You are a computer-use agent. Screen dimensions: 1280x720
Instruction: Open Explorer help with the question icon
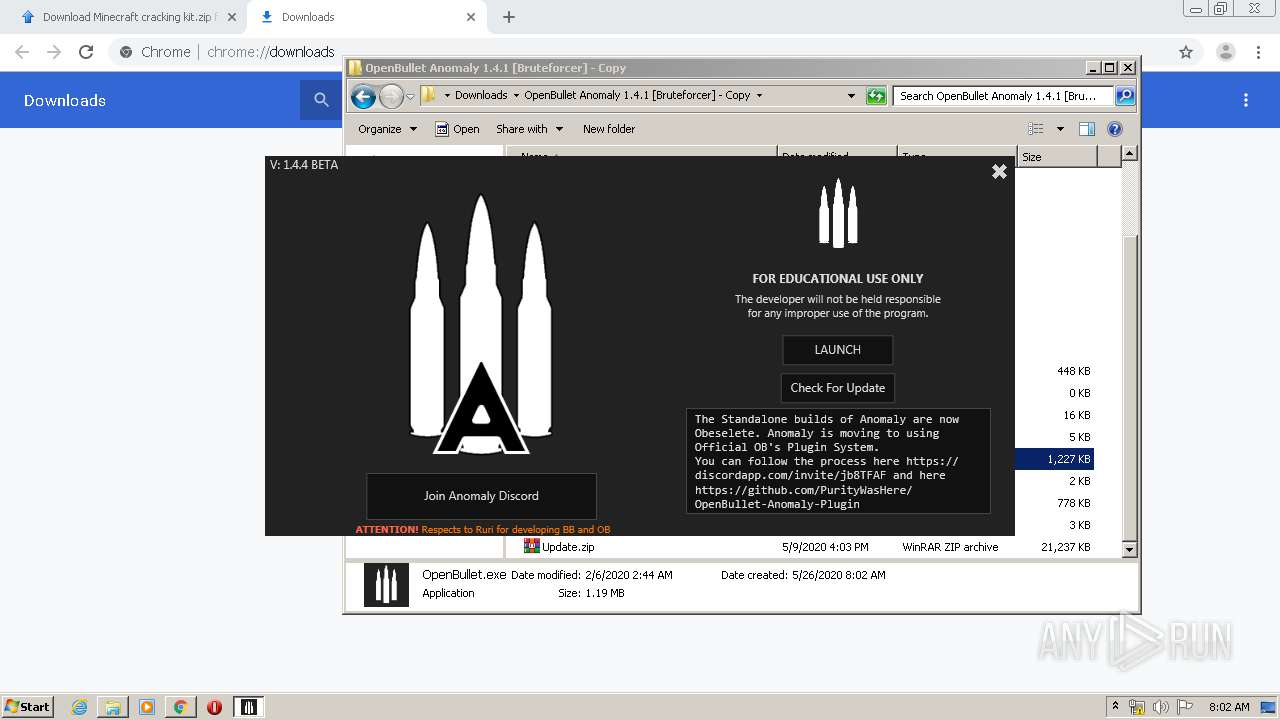pos(1115,129)
